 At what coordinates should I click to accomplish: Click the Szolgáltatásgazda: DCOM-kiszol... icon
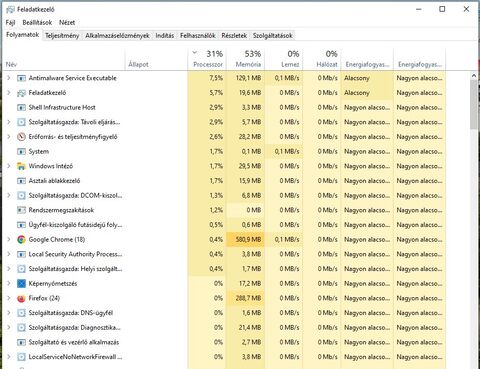pyautogui.click(x=21, y=196)
